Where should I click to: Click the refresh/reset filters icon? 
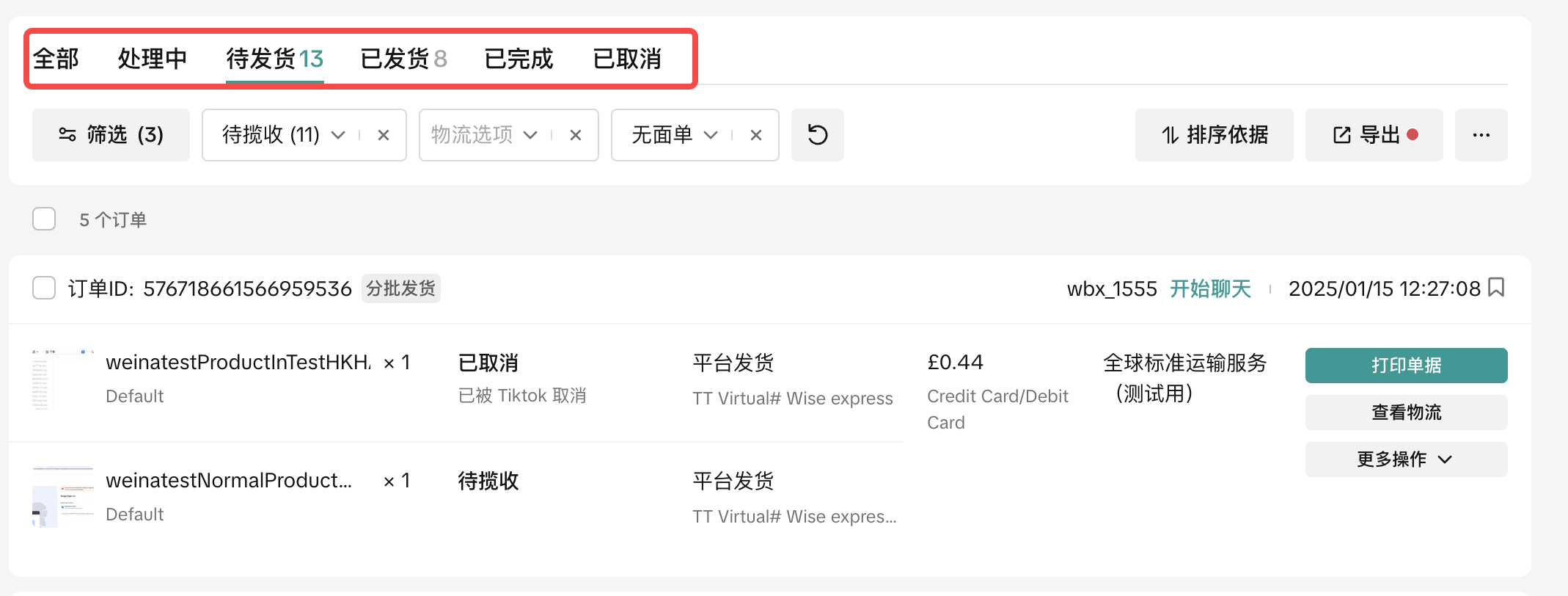tap(817, 135)
